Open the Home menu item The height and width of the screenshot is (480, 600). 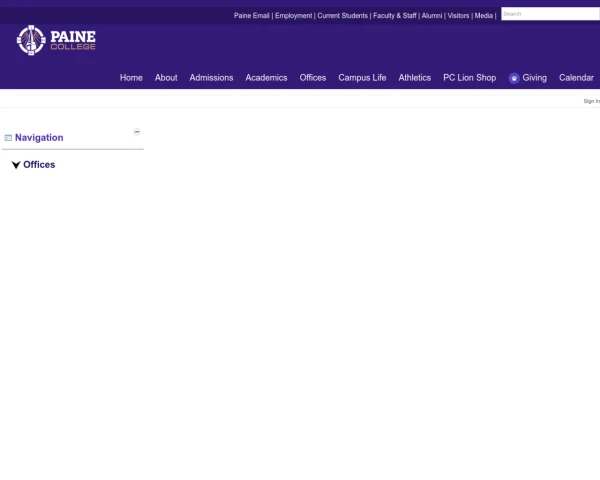(131, 78)
